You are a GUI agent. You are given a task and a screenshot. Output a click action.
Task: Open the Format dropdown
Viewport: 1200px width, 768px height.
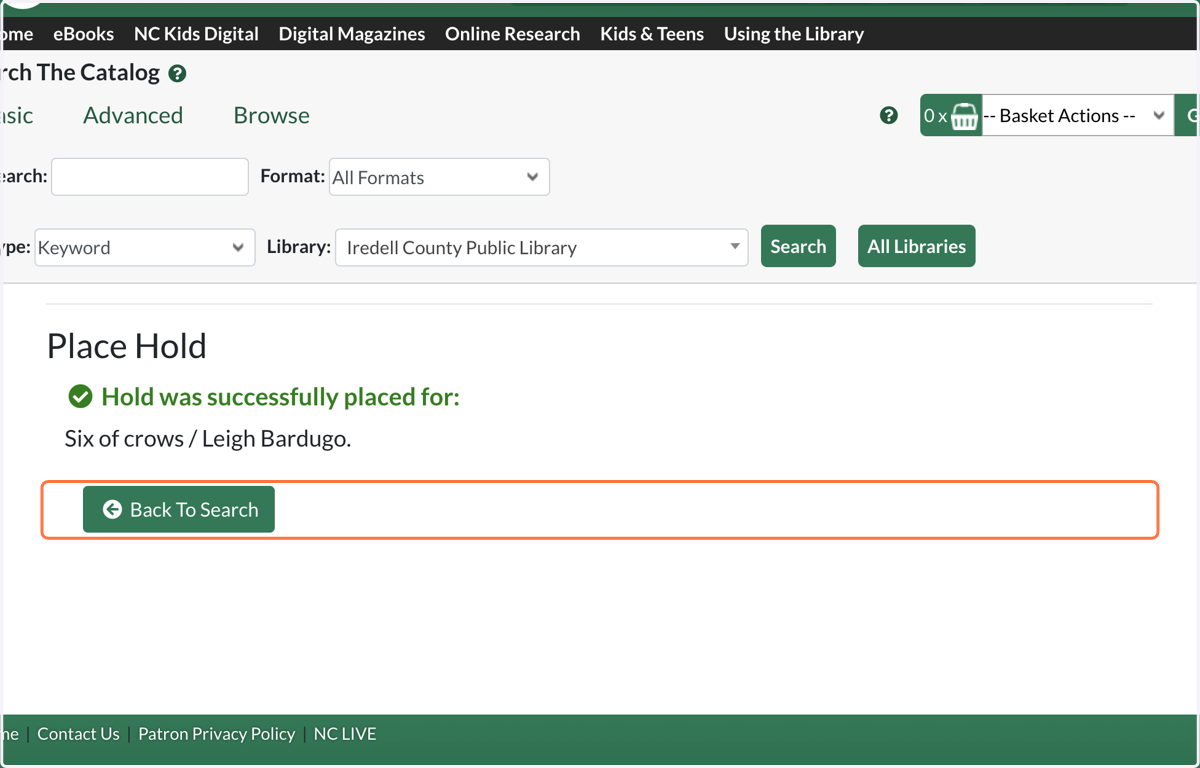click(439, 177)
